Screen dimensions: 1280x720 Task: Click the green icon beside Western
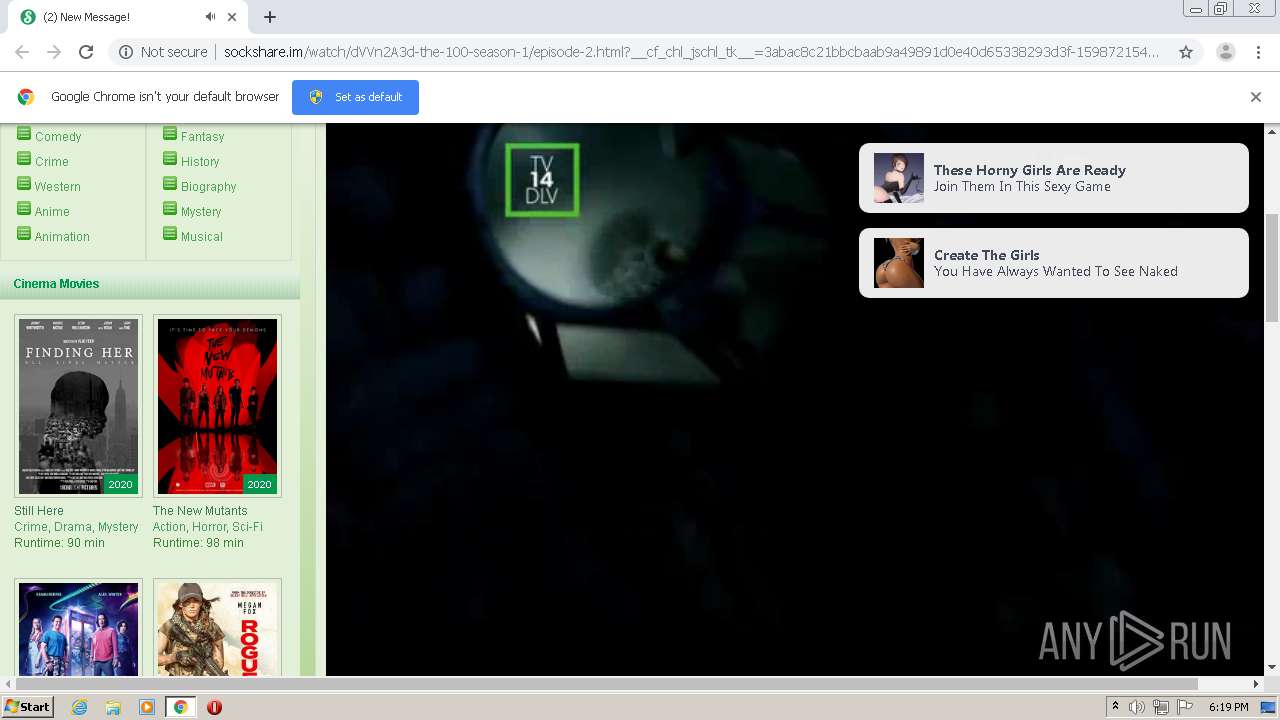(24, 184)
